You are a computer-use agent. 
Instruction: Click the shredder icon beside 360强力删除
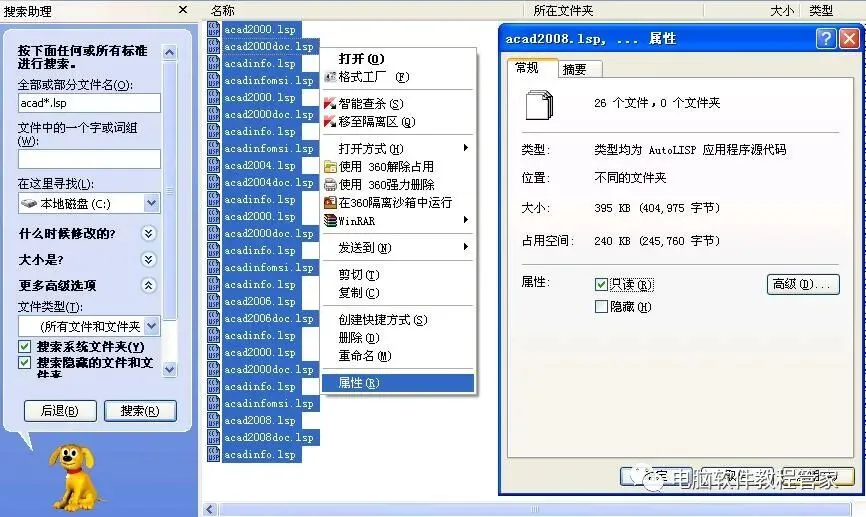coord(330,184)
